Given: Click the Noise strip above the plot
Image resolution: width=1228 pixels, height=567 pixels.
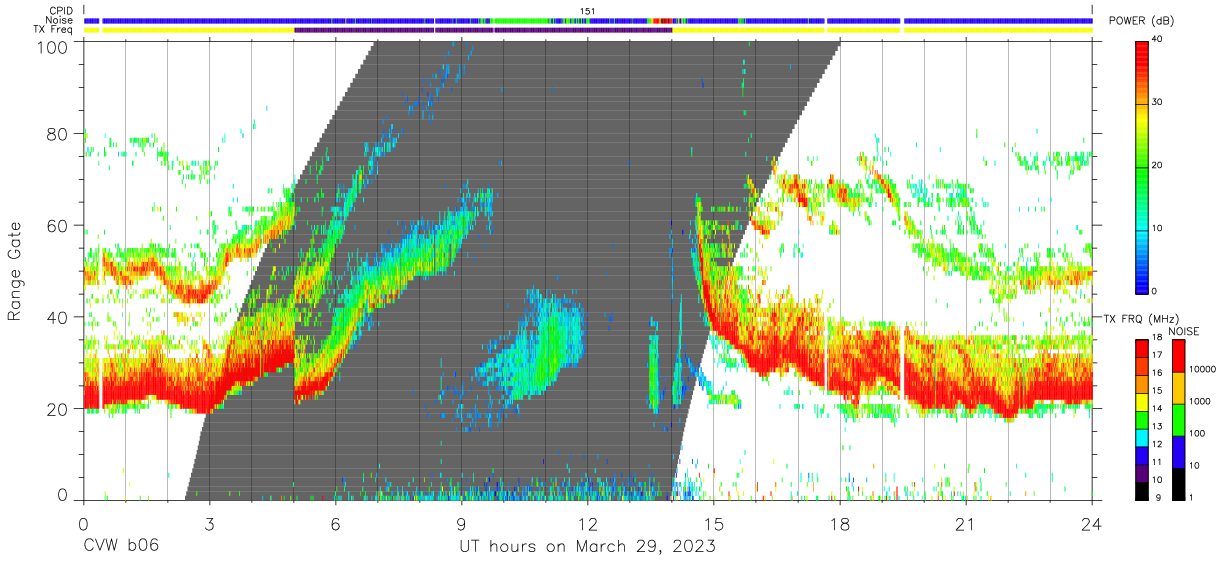Looking at the screenshot, I should (588, 20).
